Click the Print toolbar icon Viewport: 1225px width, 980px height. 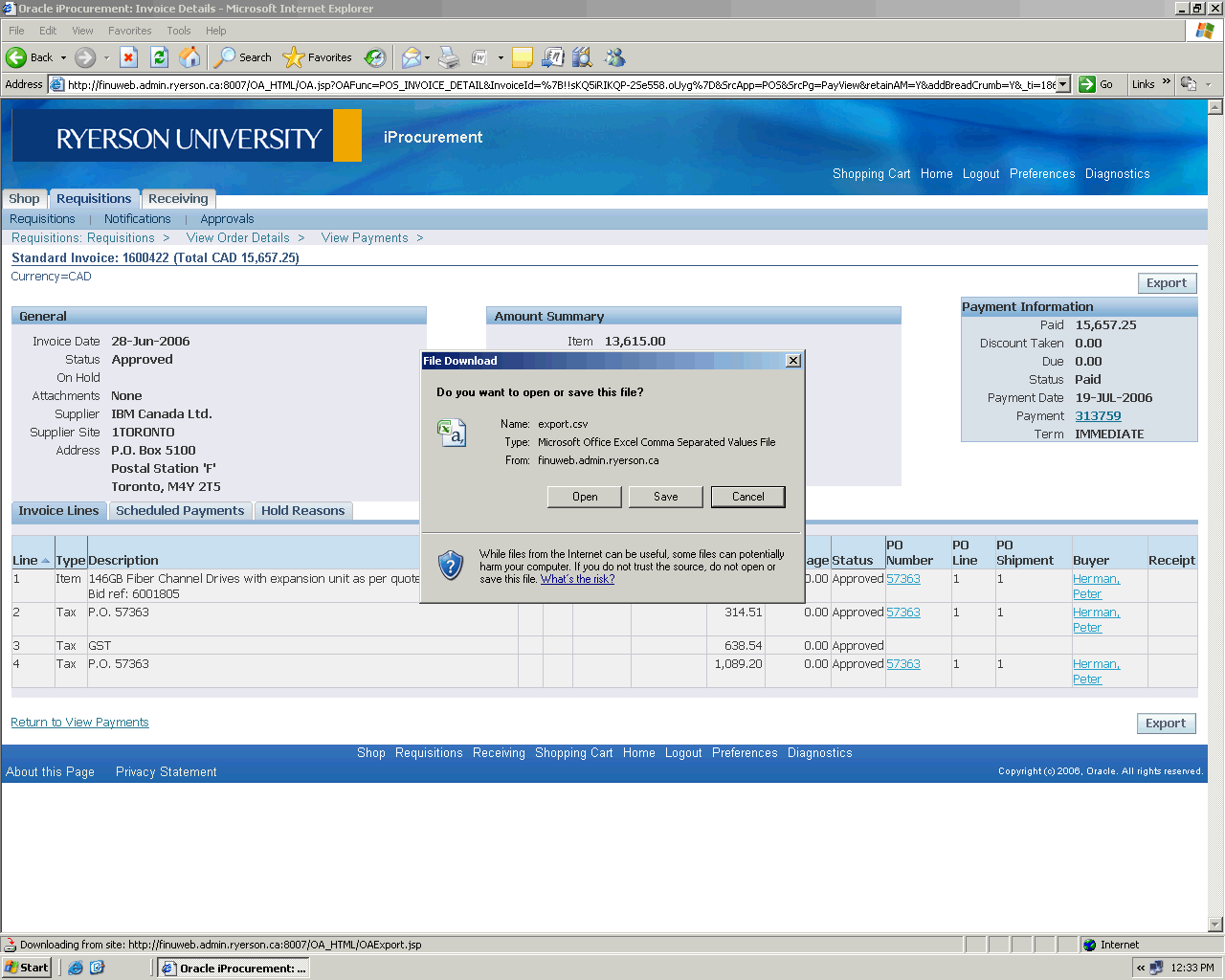click(449, 57)
